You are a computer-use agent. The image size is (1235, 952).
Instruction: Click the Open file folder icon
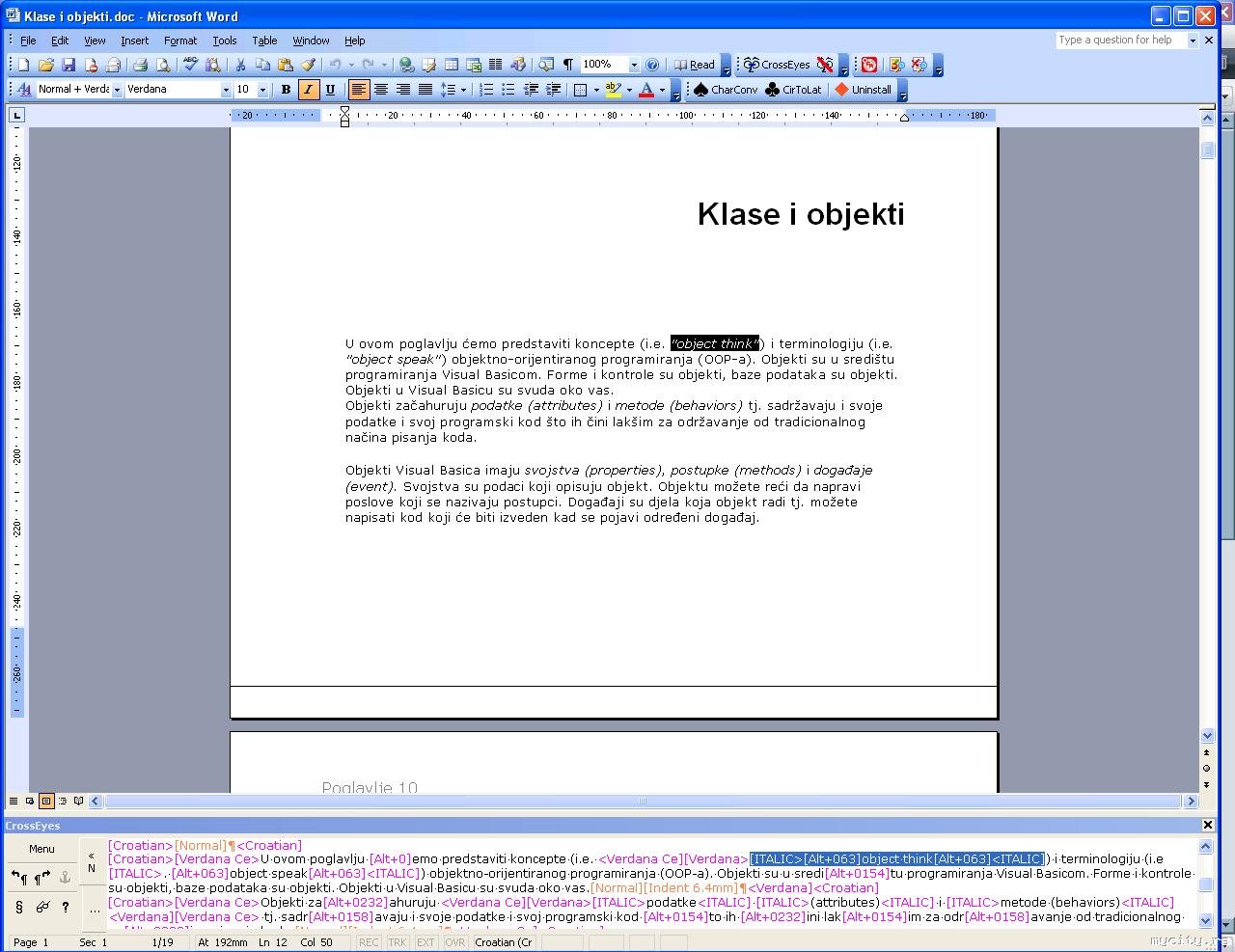pos(45,65)
